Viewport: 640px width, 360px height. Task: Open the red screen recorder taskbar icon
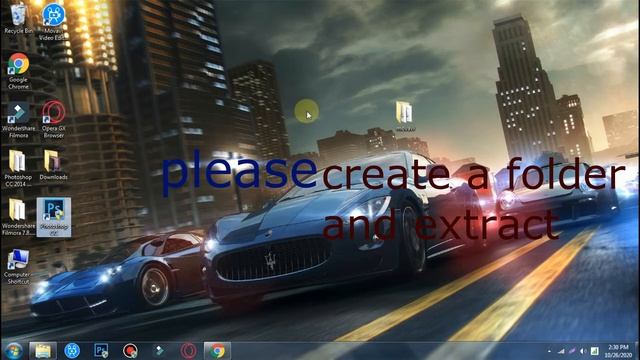click(x=130, y=351)
